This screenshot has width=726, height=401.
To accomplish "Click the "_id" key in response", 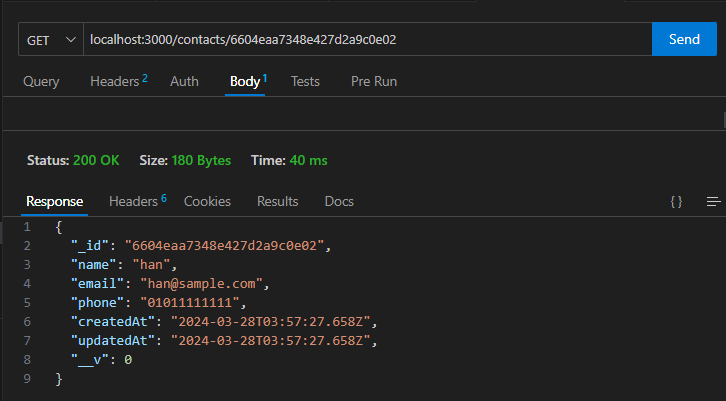I will click(90, 245).
